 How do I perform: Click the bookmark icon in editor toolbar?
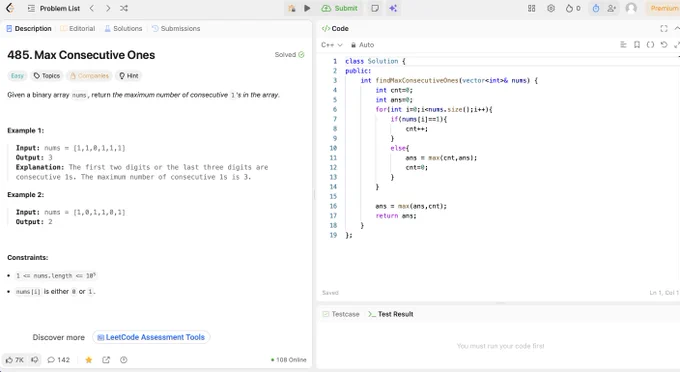pos(637,45)
